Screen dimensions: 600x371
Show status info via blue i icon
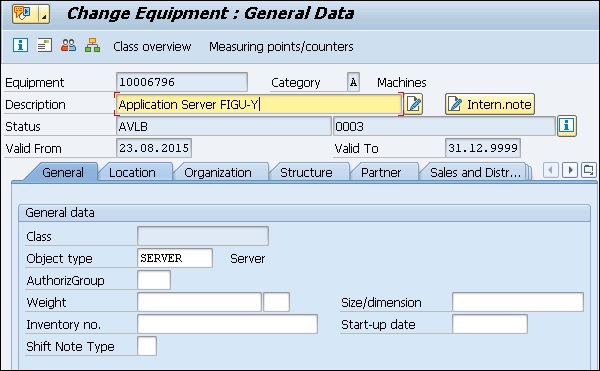coord(567,125)
